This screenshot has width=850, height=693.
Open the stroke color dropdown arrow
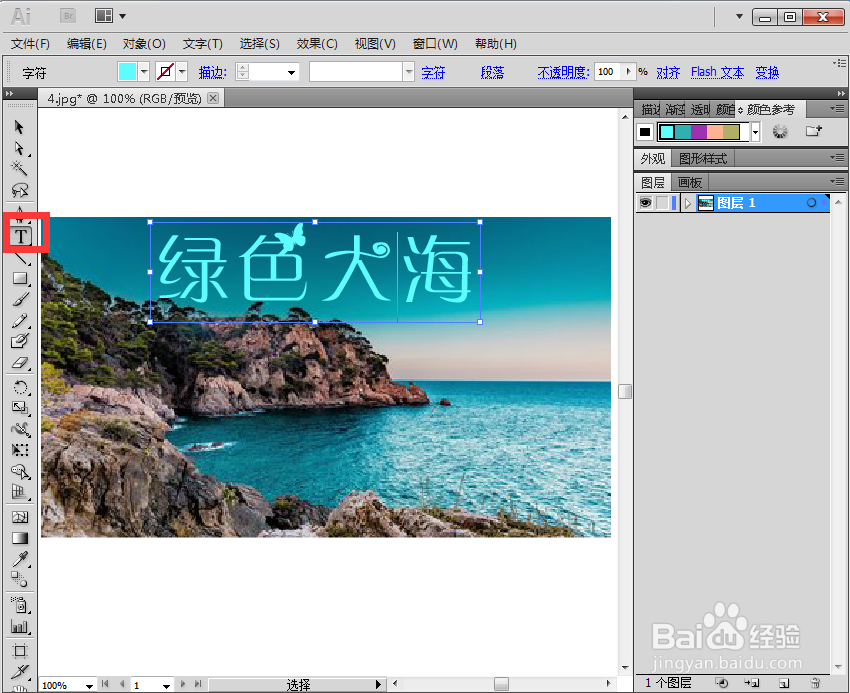click(x=182, y=72)
